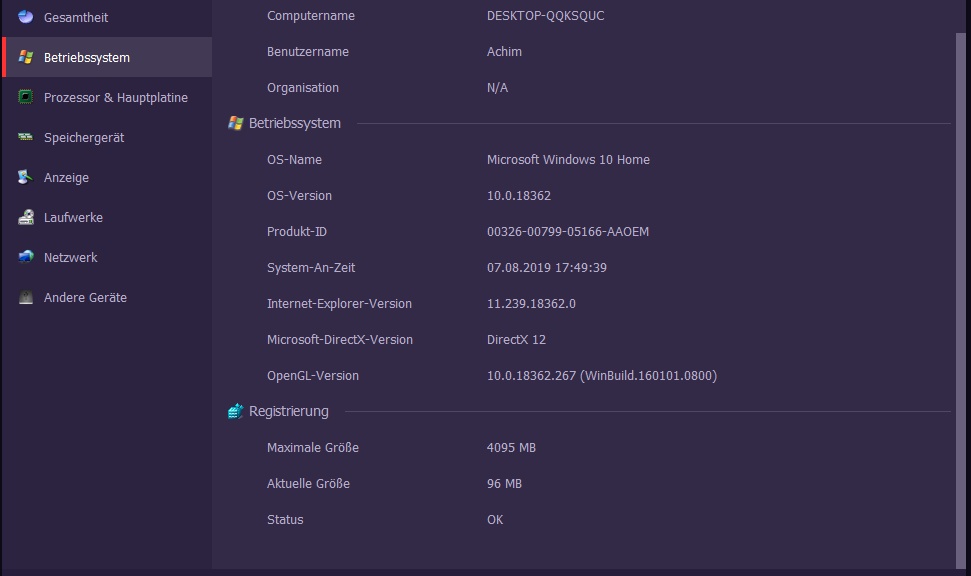This screenshot has height=576, width=971.
Task: Select the Anzeige sidebar label
Action: click(x=66, y=177)
